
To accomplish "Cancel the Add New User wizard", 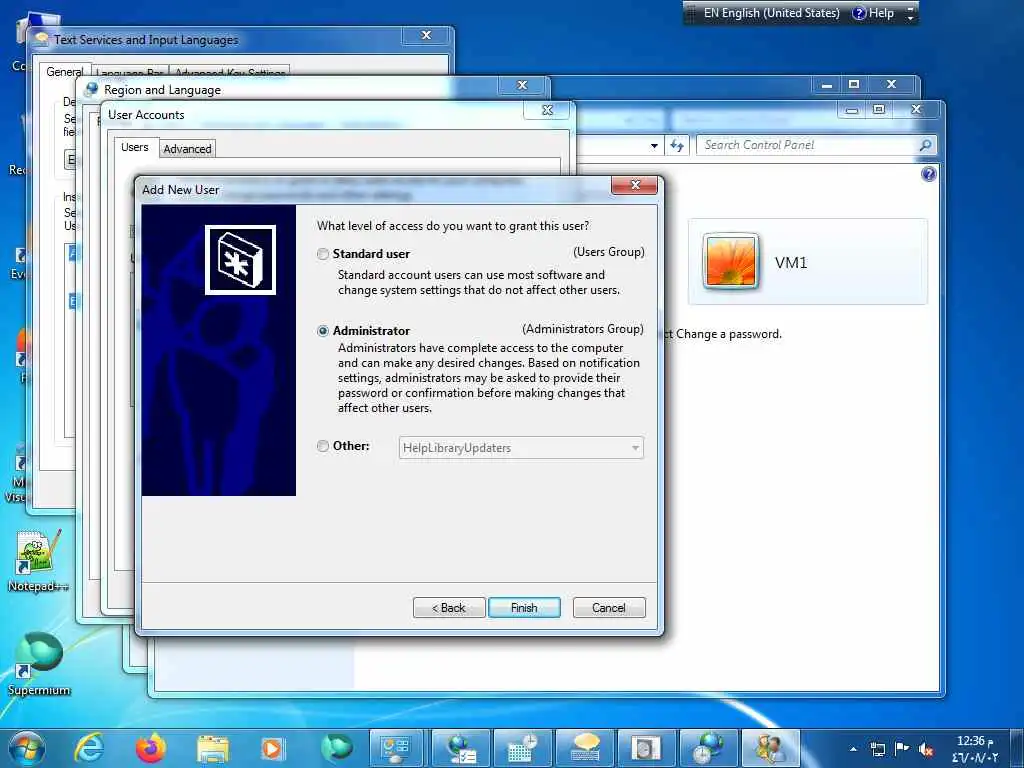I will (609, 608).
